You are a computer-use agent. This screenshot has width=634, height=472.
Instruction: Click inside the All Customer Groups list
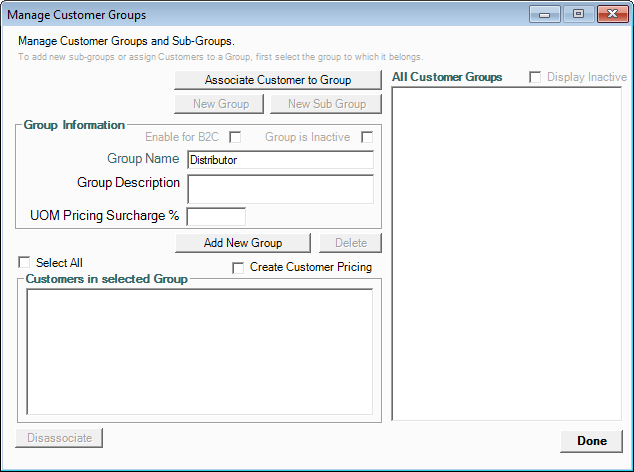coord(507,255)
